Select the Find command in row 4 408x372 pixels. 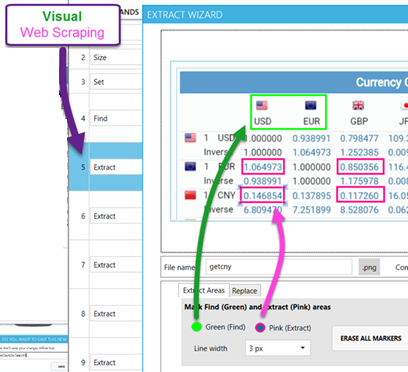click(116, 118)
